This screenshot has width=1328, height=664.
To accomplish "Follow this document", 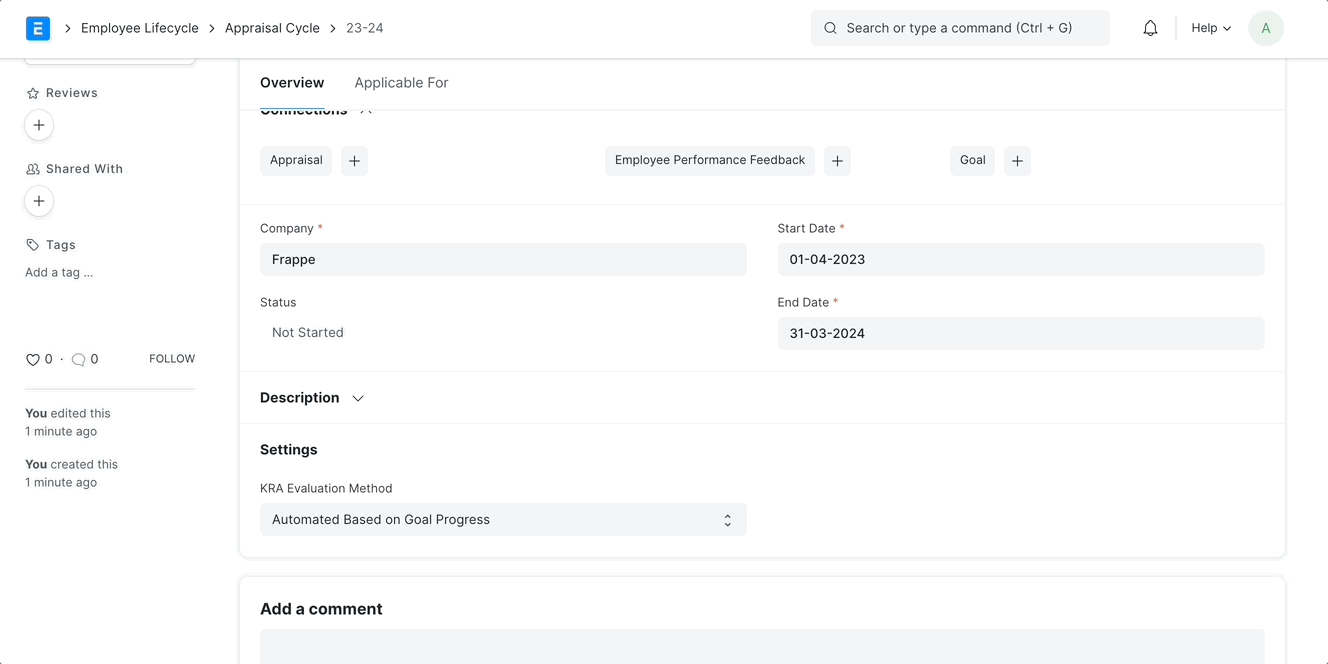I will pos(172,359).
